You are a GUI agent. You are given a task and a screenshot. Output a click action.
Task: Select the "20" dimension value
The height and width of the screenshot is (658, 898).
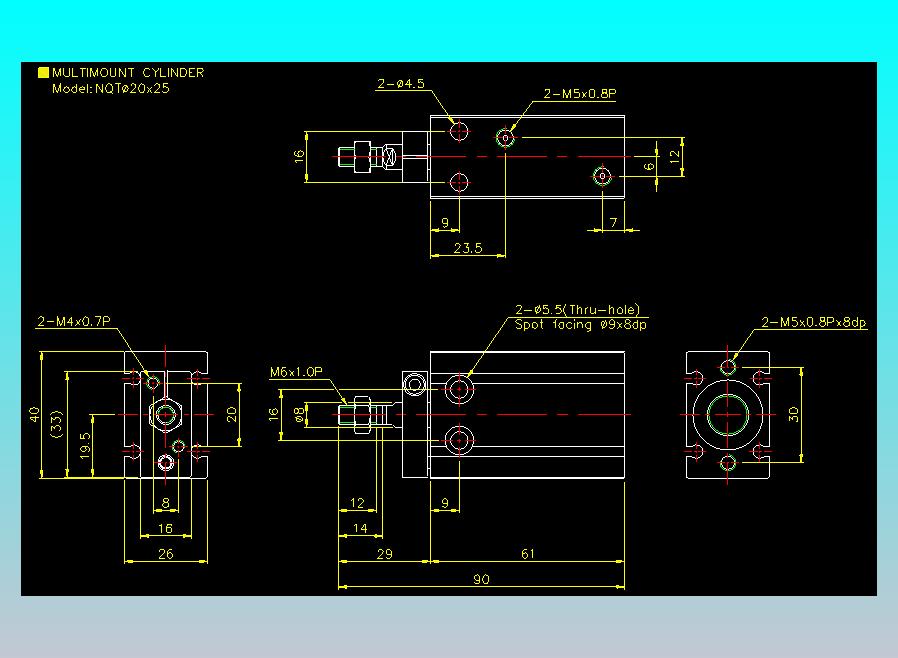coord(231,414)
